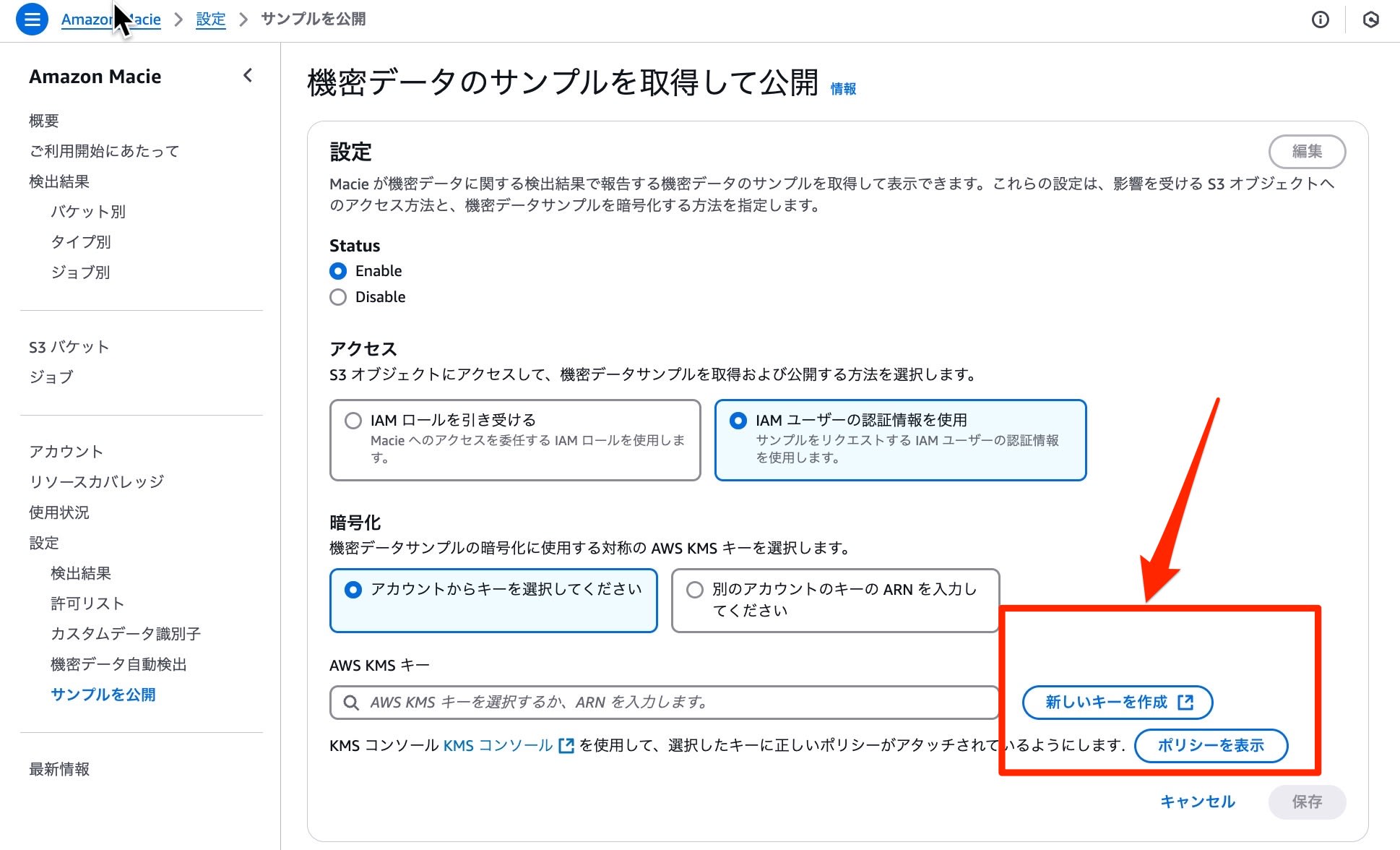Click the ポリシーを表示 button
Screen dimensions: 1400x850
pyautogui.click(x=1211, y=745)
